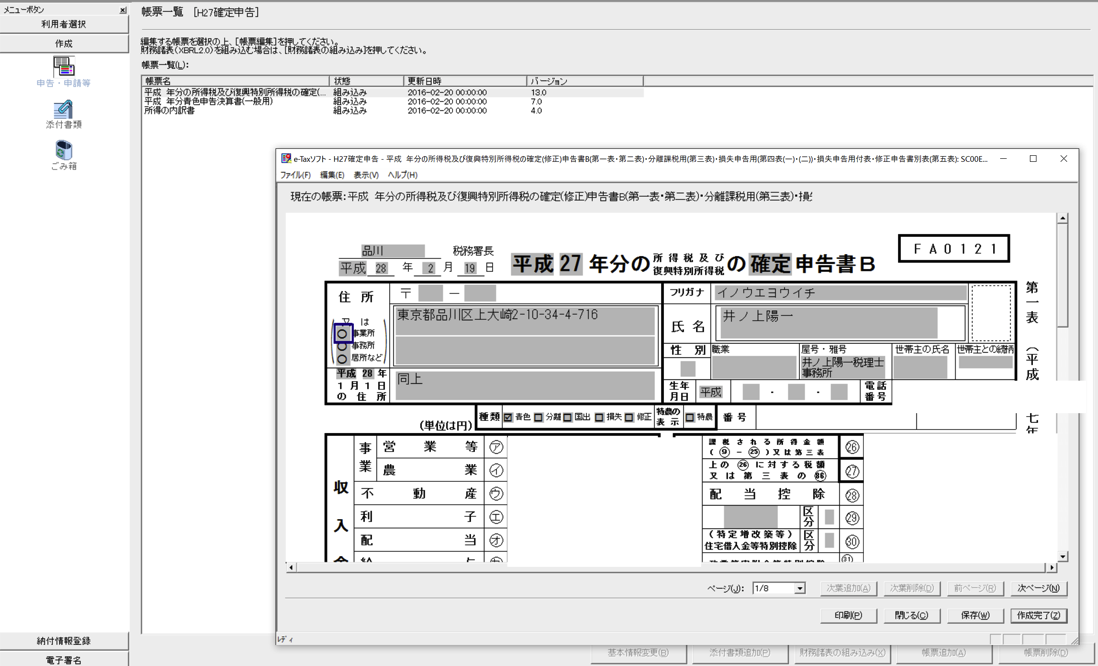Open the ファイル(F) menu
Viewport: 1098px width, 666px height.
(x=296, y=175)
